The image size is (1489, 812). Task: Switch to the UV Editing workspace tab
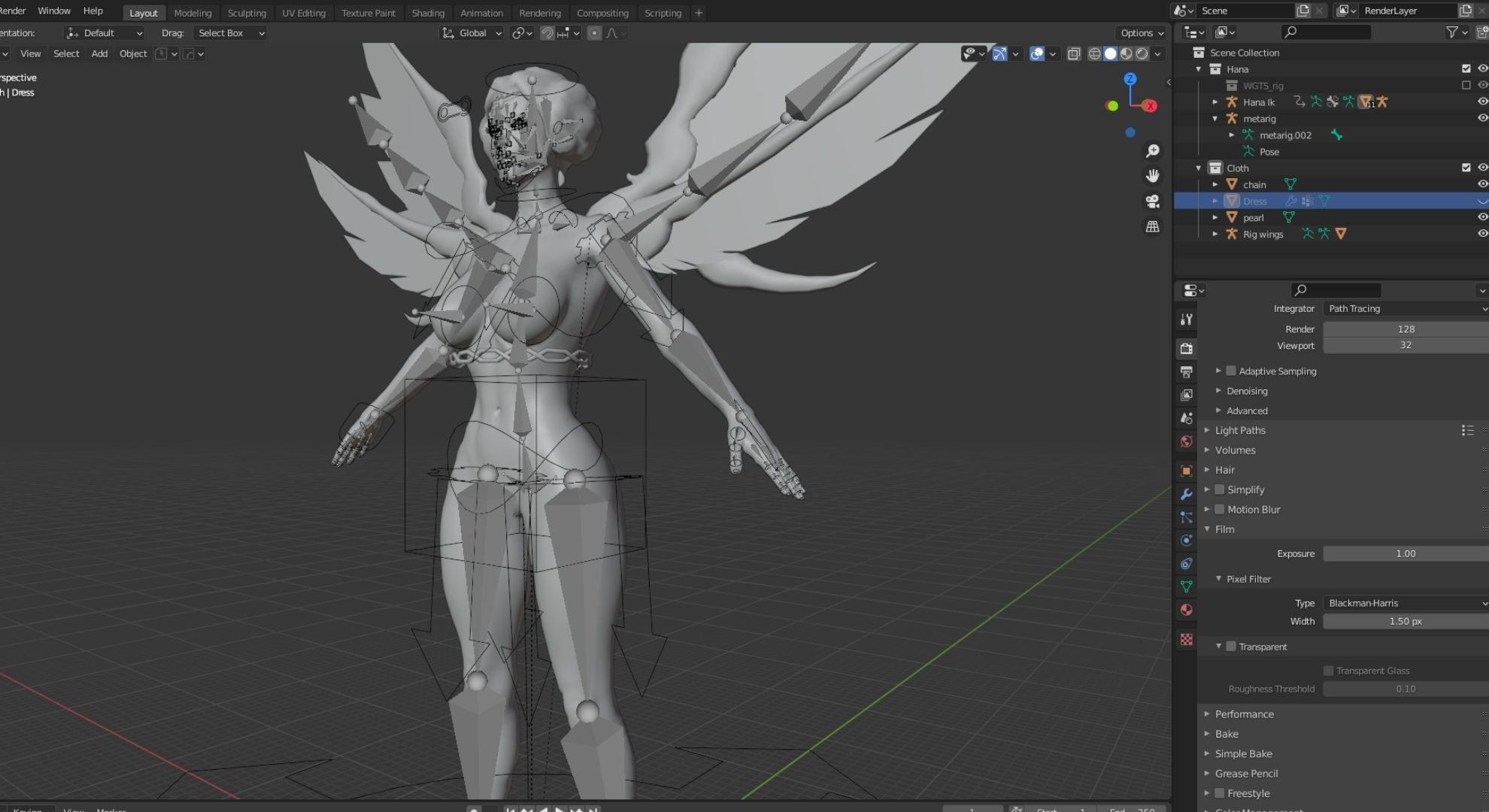(x=304, y=13)
